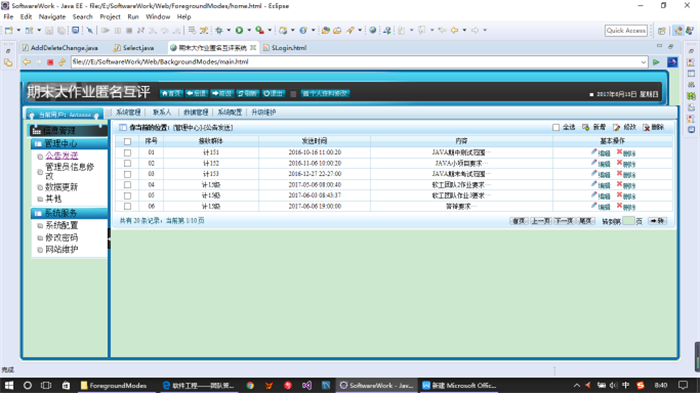Click the pencil 编辑 icon in row 04
The width and height of the screenshot is (700, 393).
594,184
